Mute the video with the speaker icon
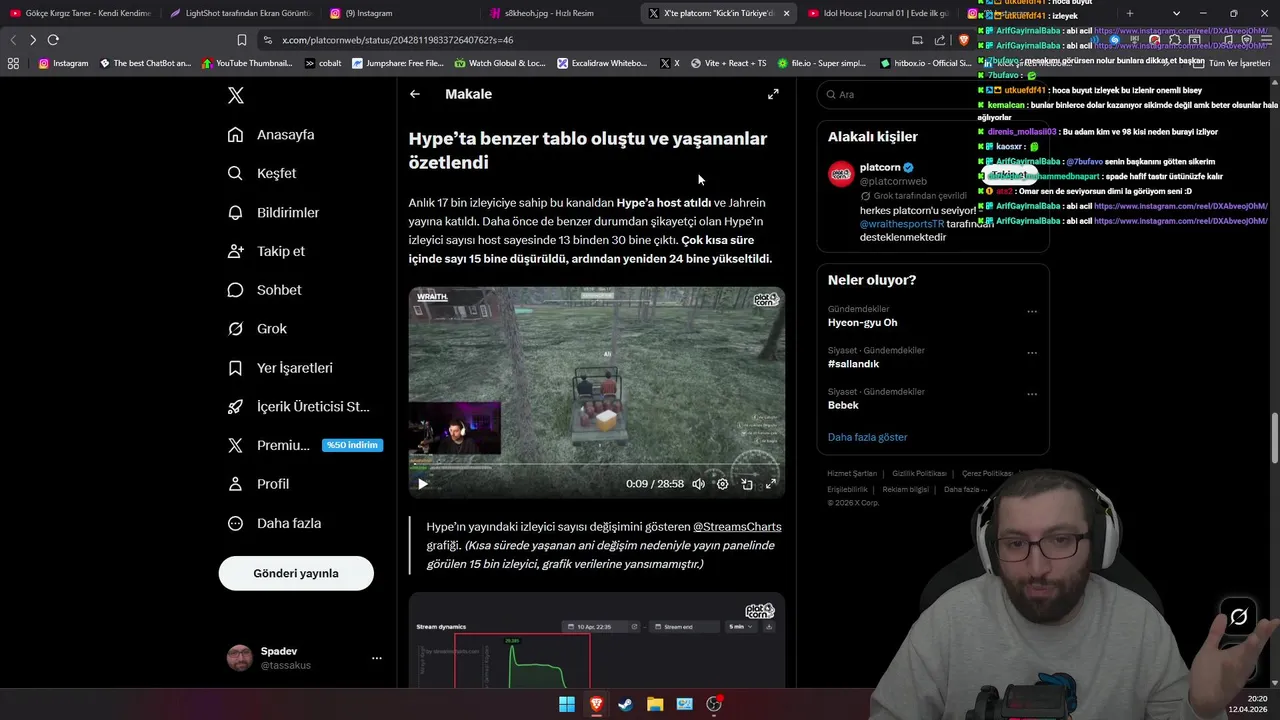 click(x=698, y=484)
